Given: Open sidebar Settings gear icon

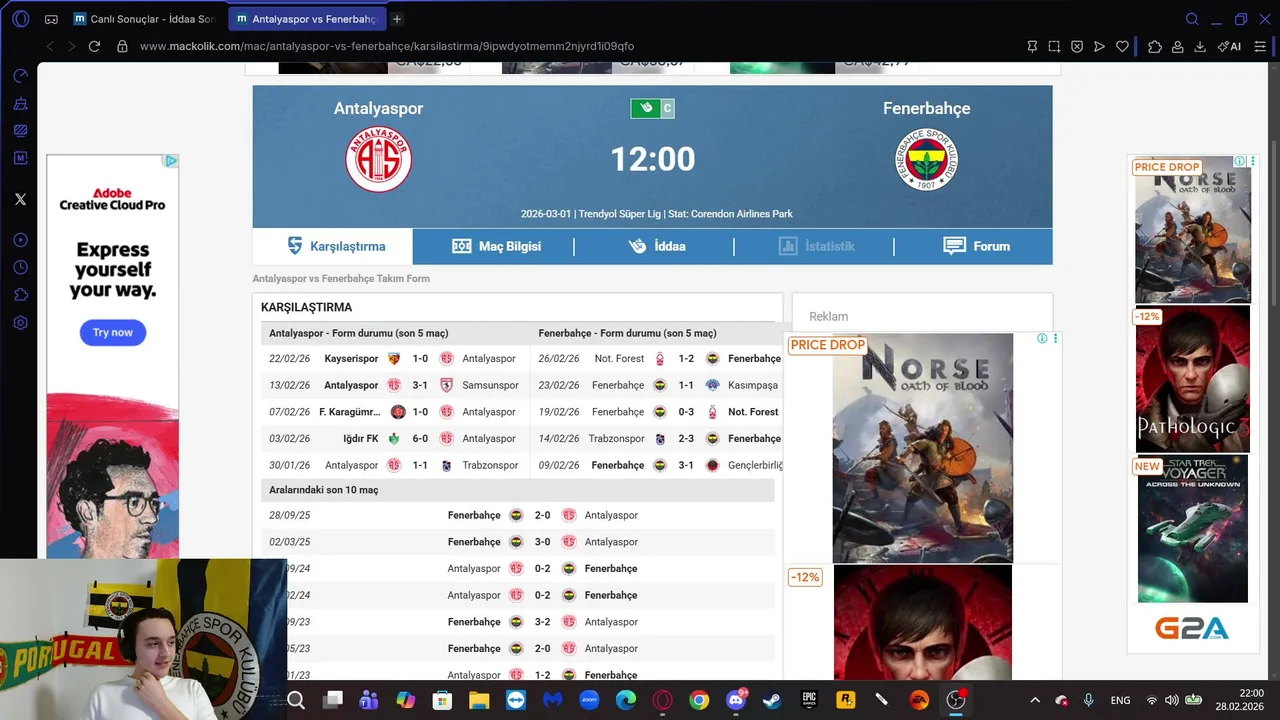Looking at the screenshot, I should coord(20,323).
